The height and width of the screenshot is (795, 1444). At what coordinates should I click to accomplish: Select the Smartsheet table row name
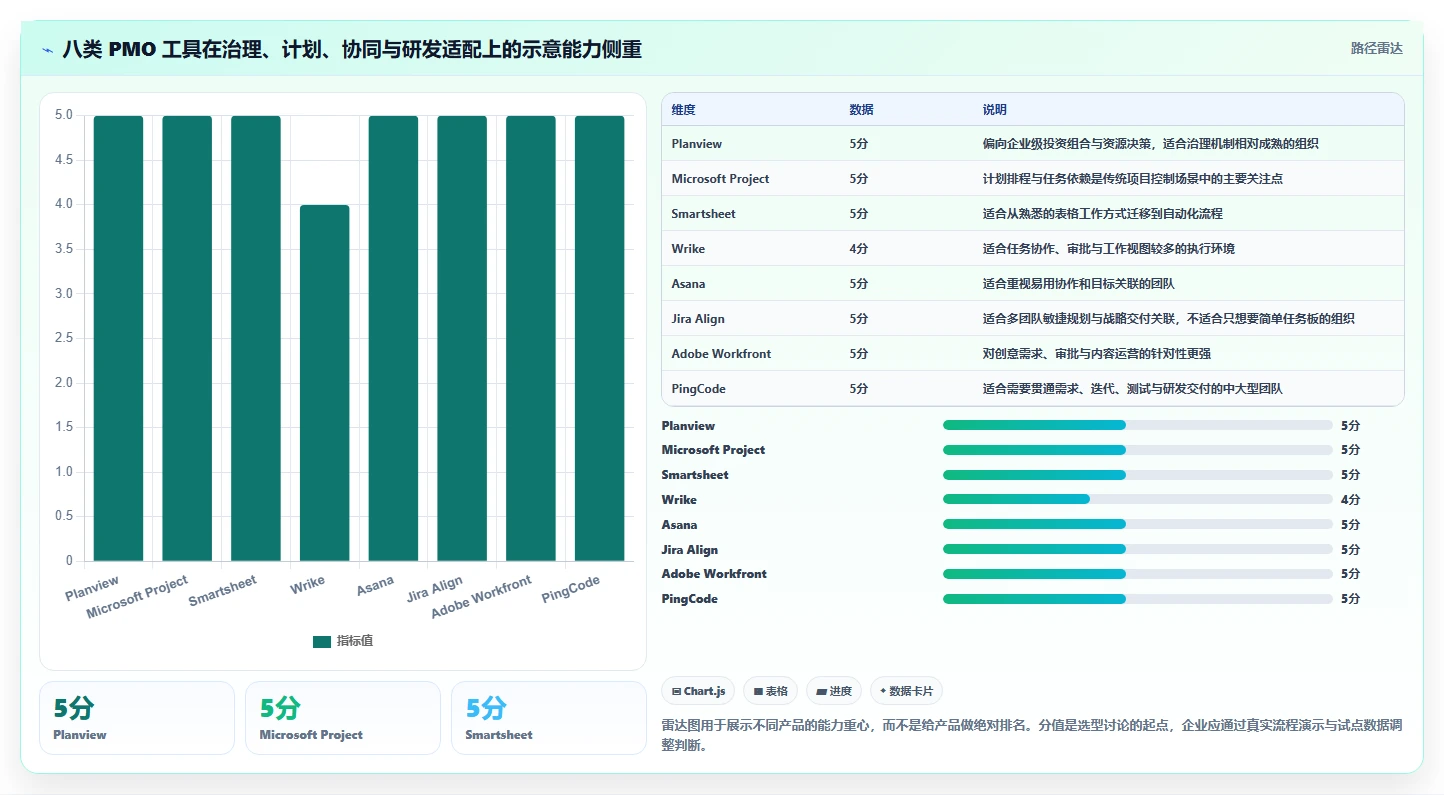tap(704, 214)
